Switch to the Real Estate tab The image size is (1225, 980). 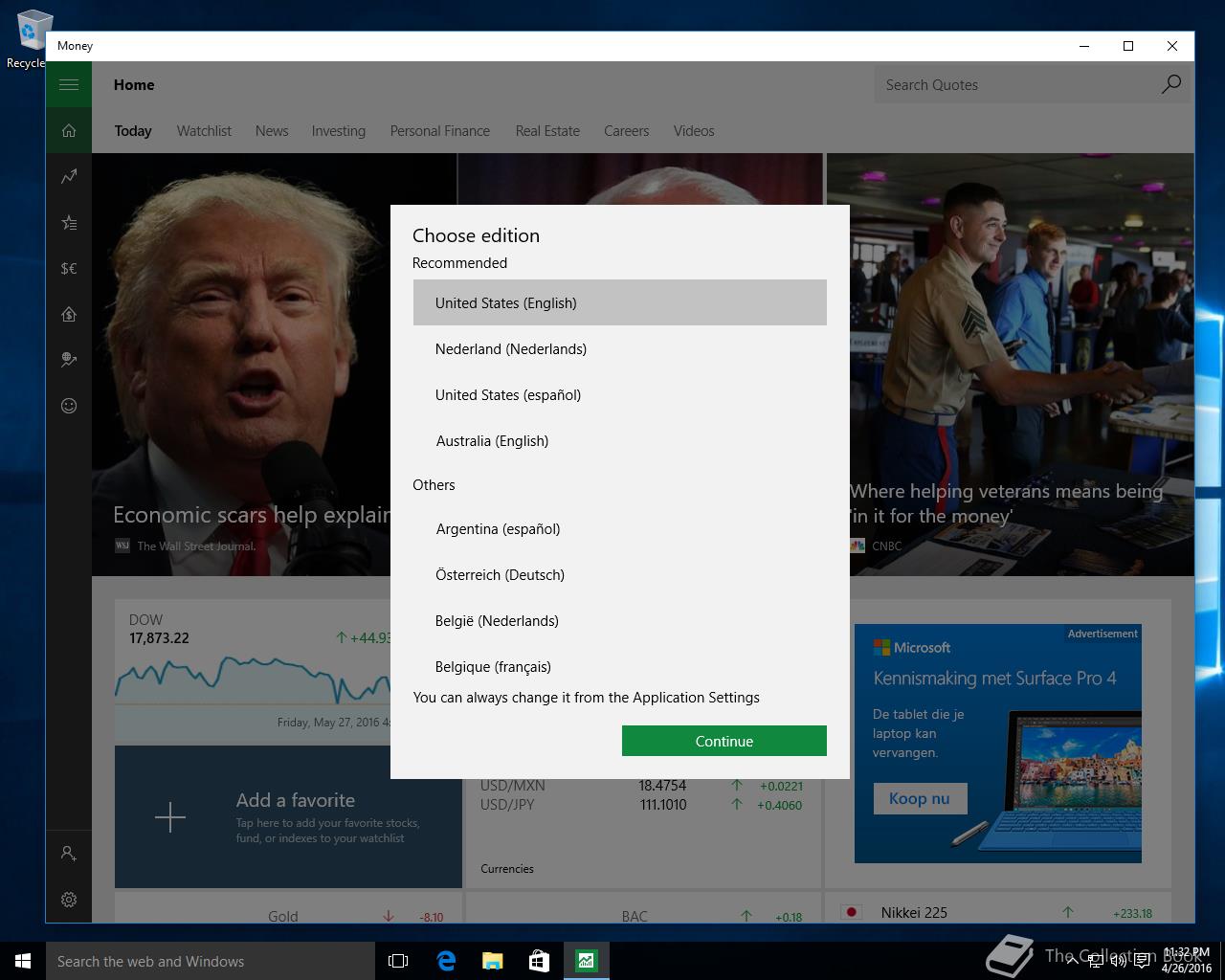[x=547, y=131]
